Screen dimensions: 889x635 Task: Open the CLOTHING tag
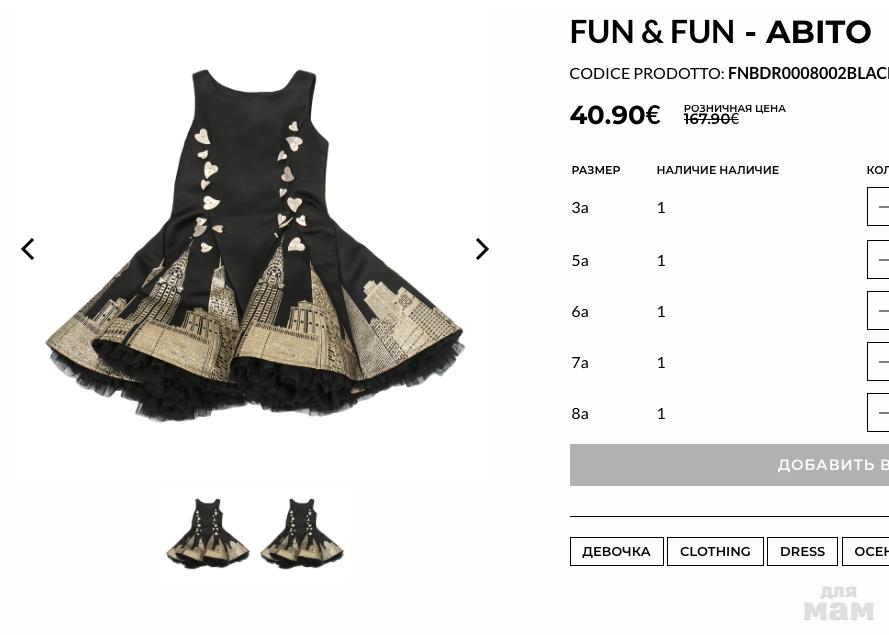[x=715, y=552]
